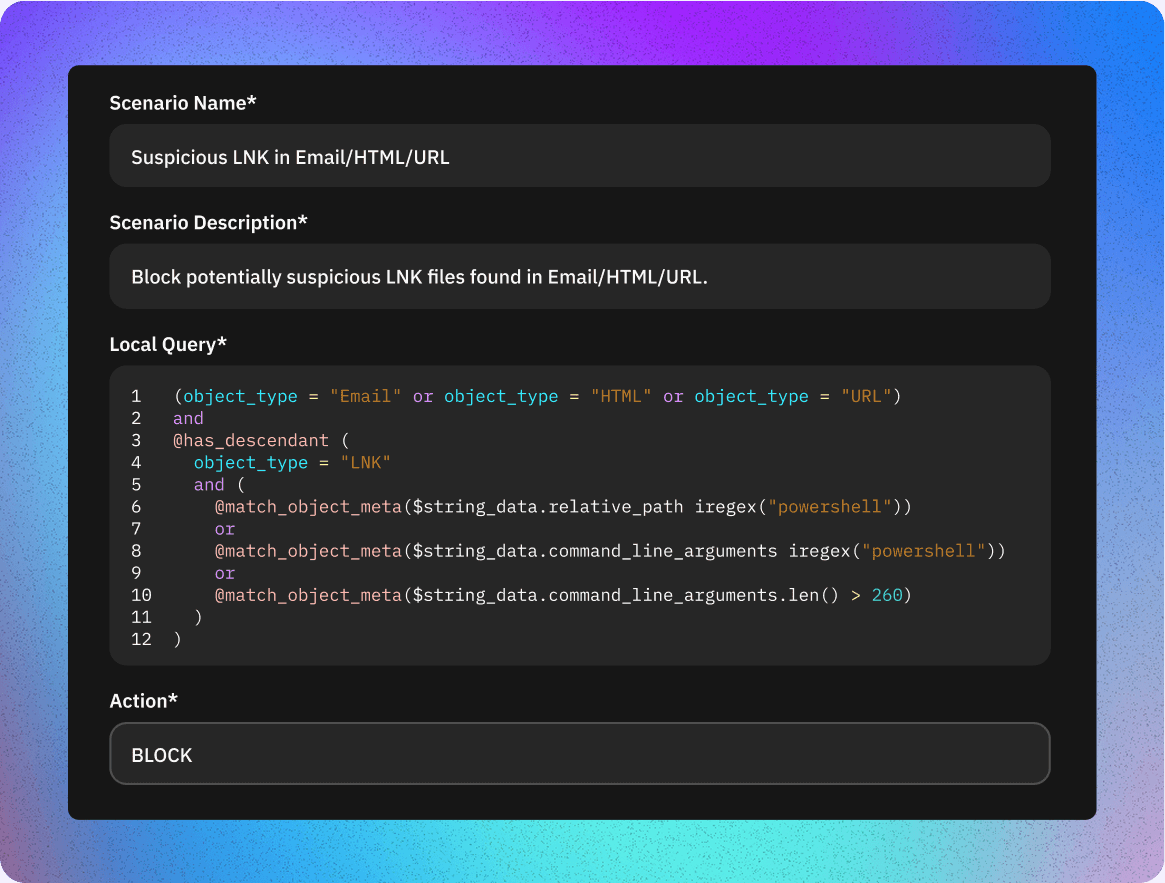
Task: Focus the Scenario Description text field
Action: [579, 277]
